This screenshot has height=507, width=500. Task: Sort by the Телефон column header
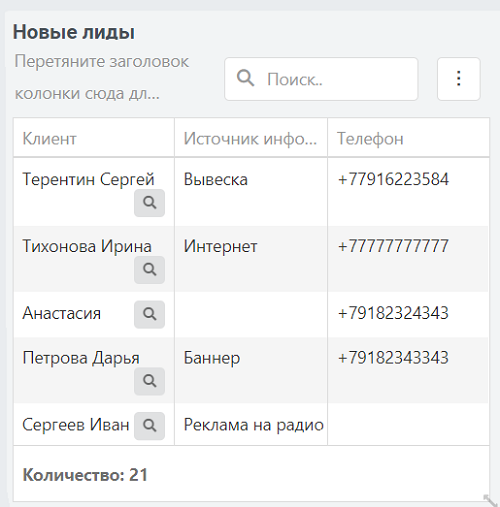408,138
